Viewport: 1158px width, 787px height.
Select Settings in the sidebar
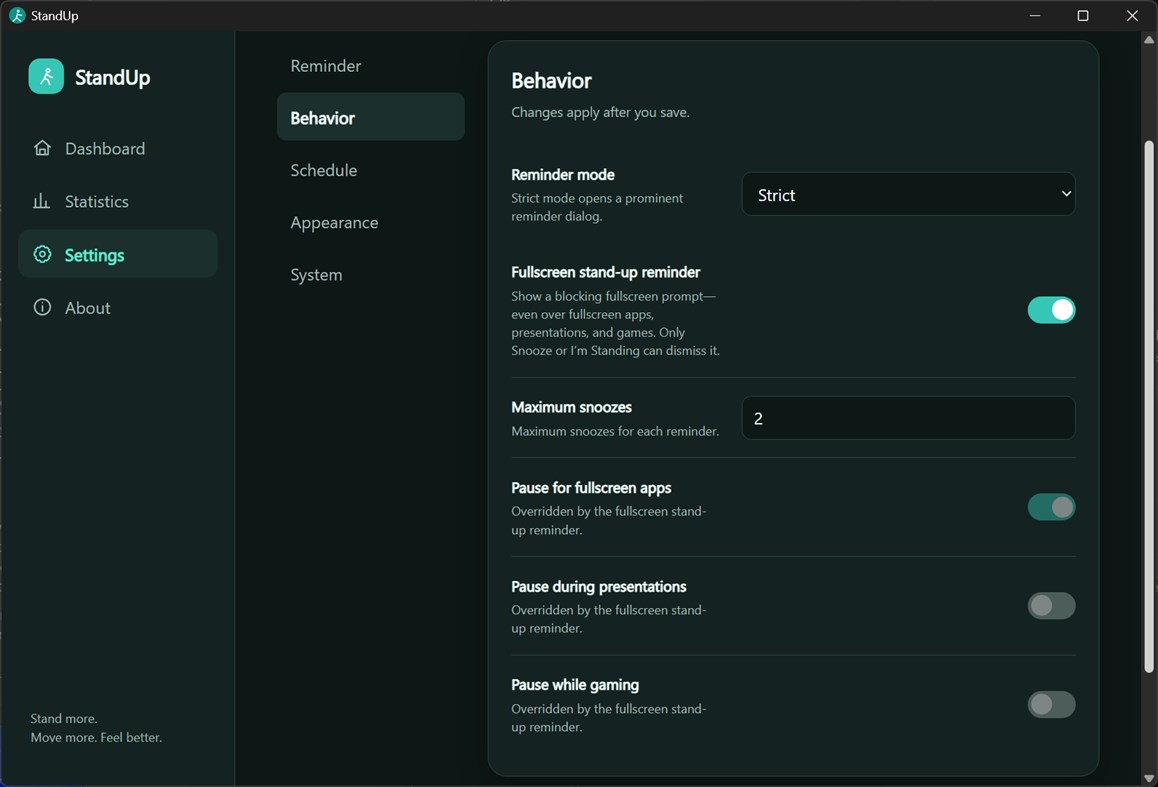(118, 254)
